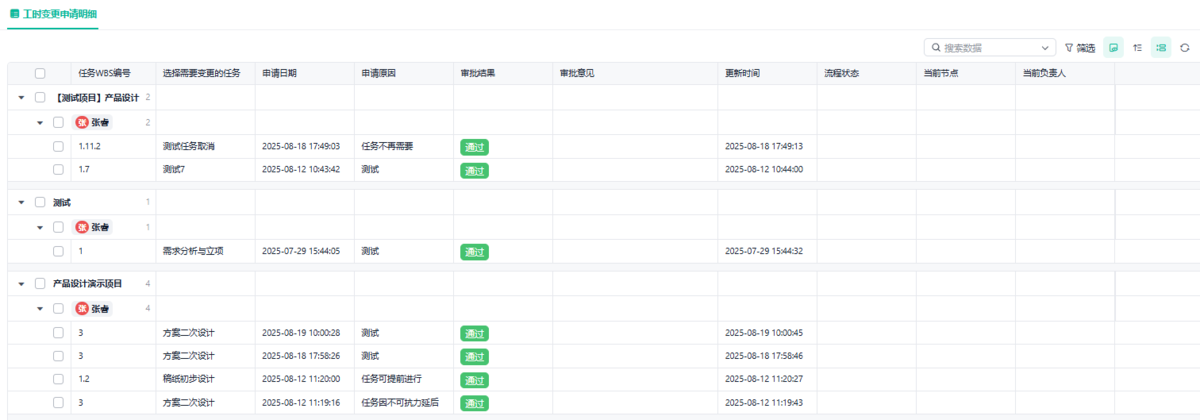
Task: Click the refresh icon in the toolbar
Action: [1184, 47]
